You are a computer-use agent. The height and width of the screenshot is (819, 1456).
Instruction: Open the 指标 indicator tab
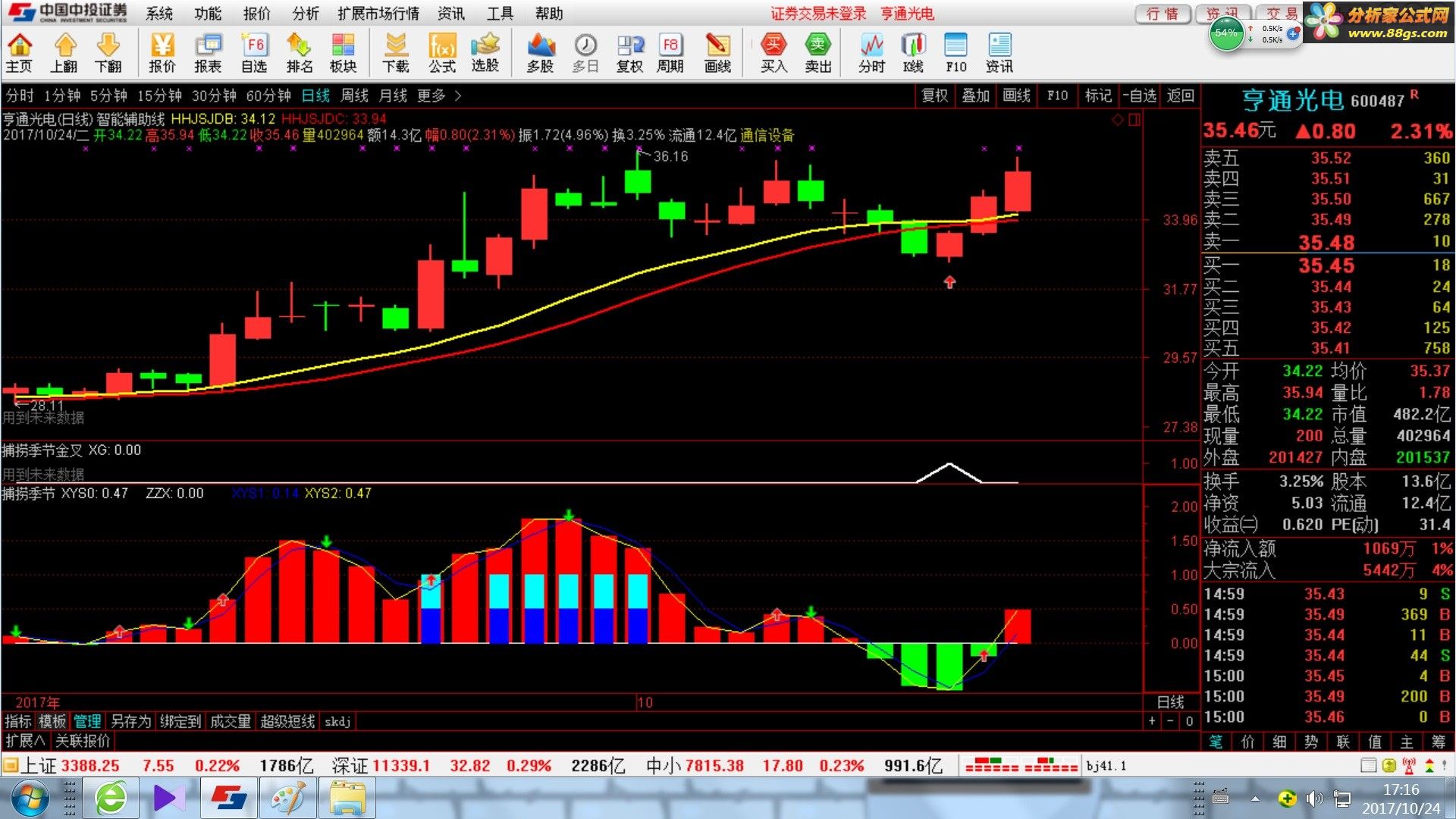coord(18,721)
